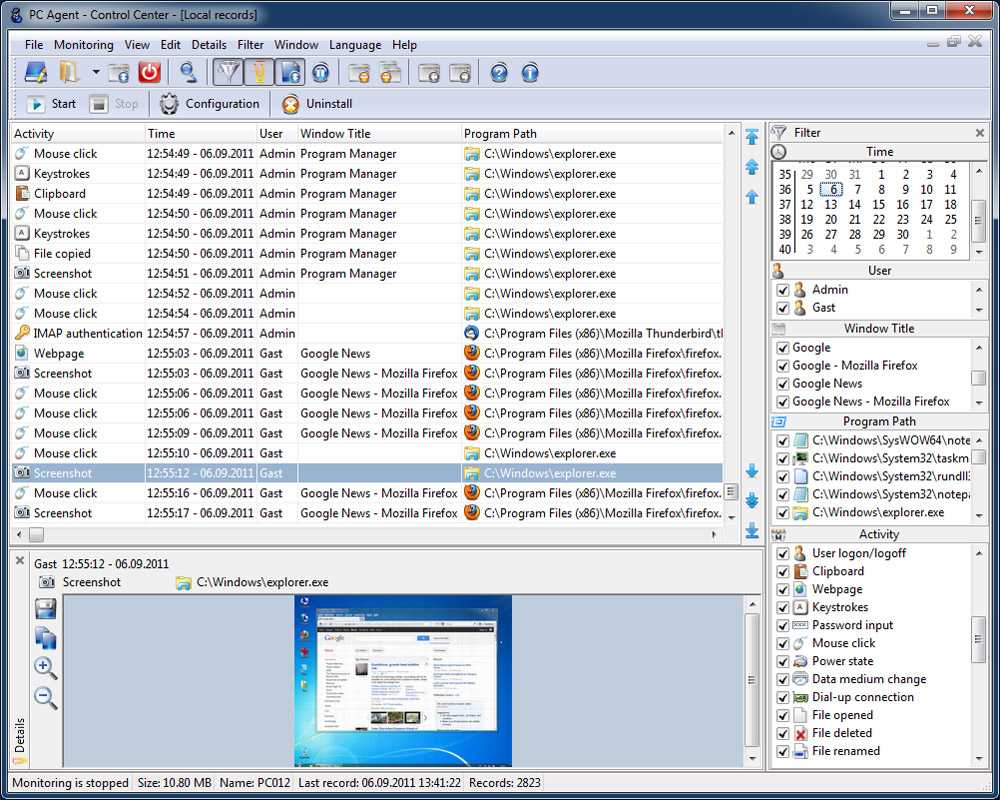The image size is (1000, 800).
Task: Open the File menu
Action: [x=34, y=45]
